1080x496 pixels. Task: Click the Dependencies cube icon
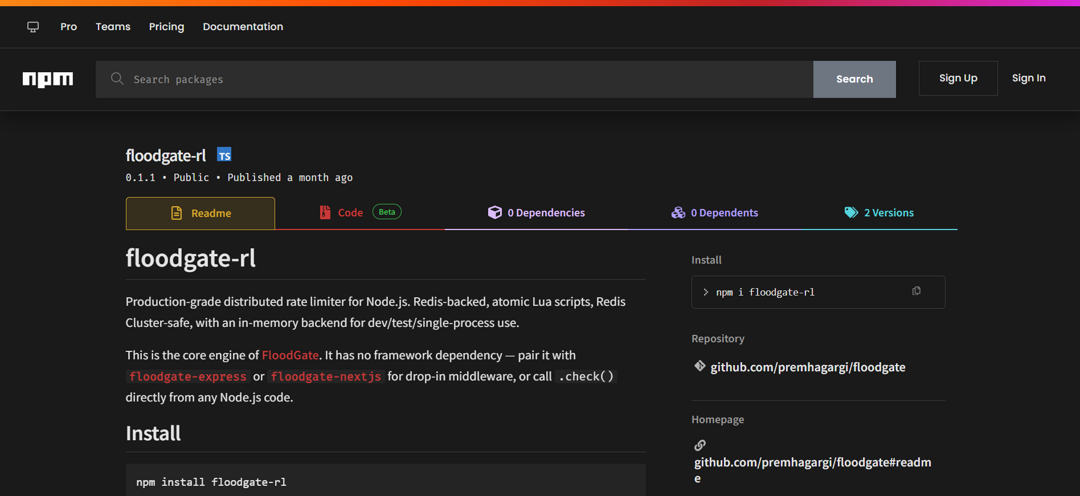click(495, 213)
